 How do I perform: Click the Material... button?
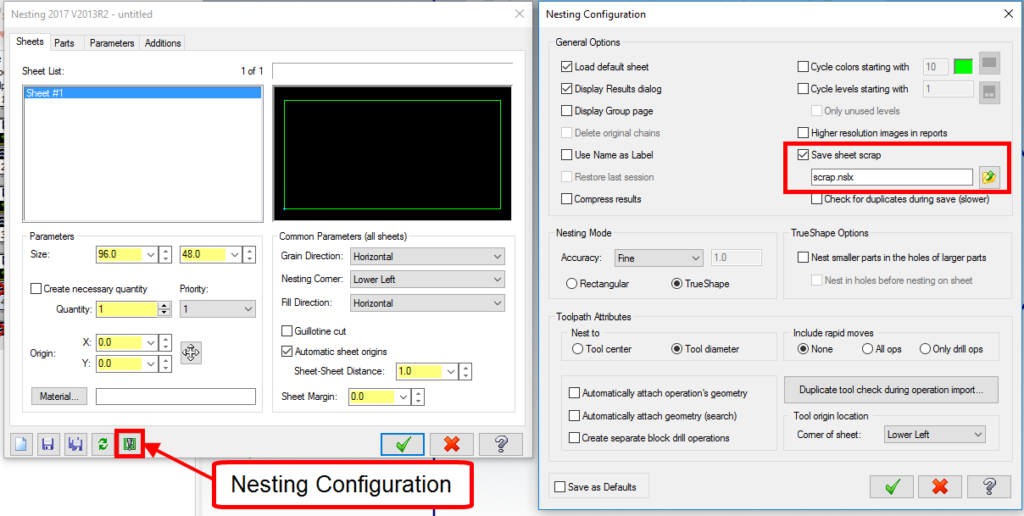click(59, 396)
